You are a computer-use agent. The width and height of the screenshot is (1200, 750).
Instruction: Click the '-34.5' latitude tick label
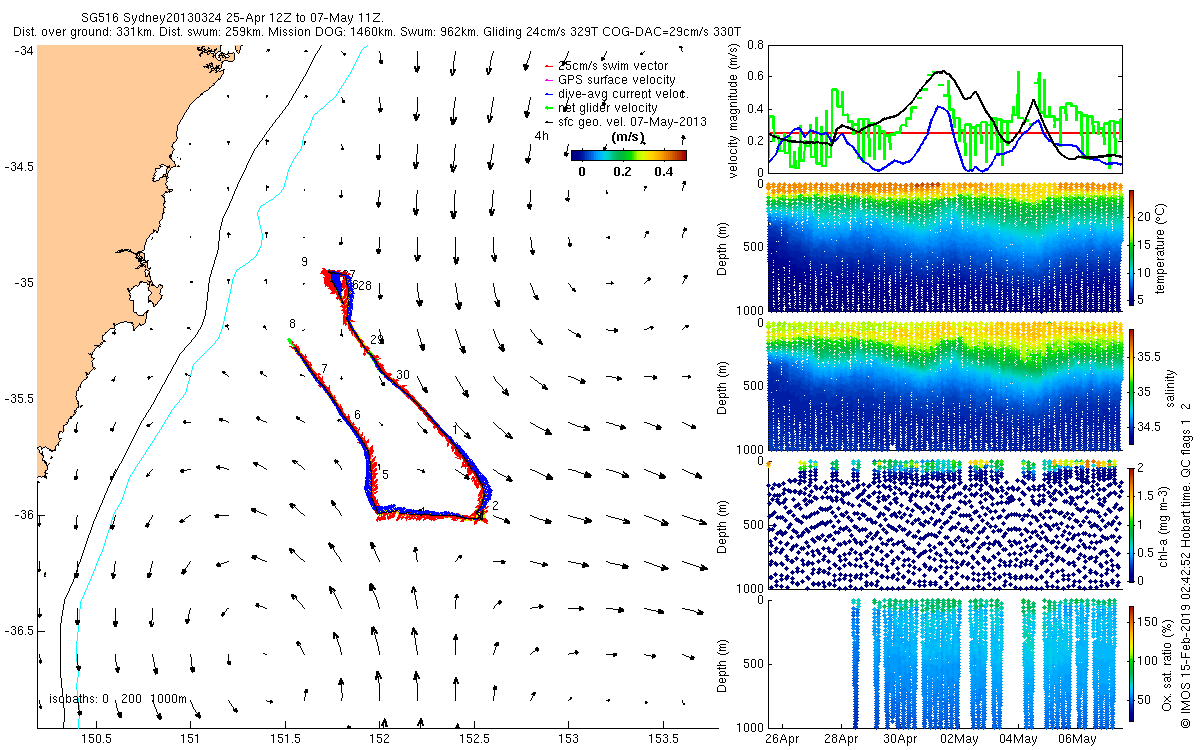pos(18,166)
